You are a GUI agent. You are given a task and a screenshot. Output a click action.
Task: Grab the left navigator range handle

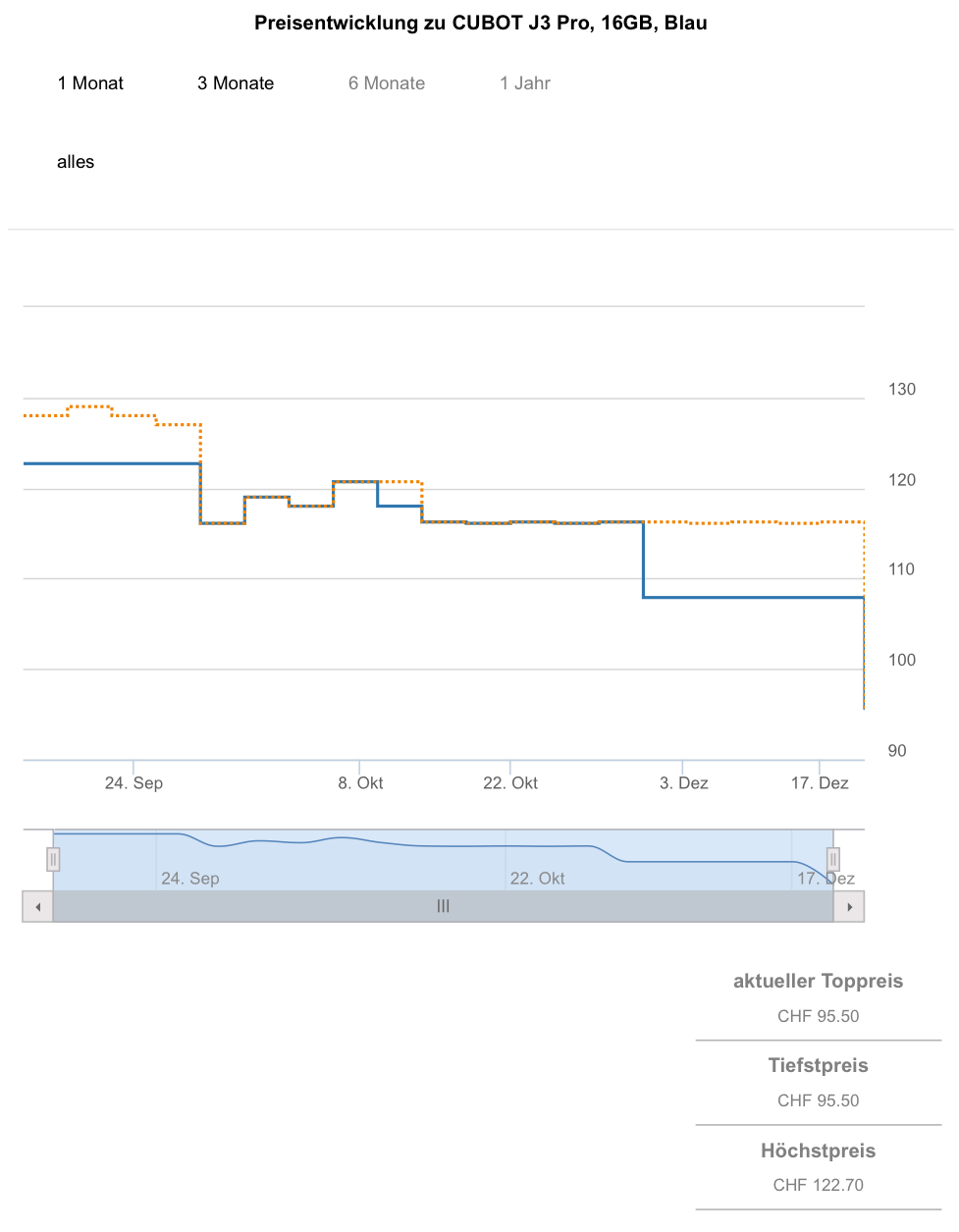[x=53, y=860]
